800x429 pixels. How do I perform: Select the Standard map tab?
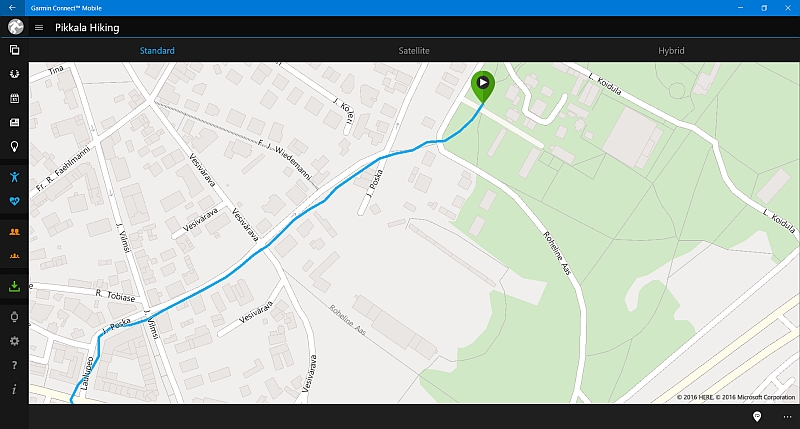click(x=157, y=51)
